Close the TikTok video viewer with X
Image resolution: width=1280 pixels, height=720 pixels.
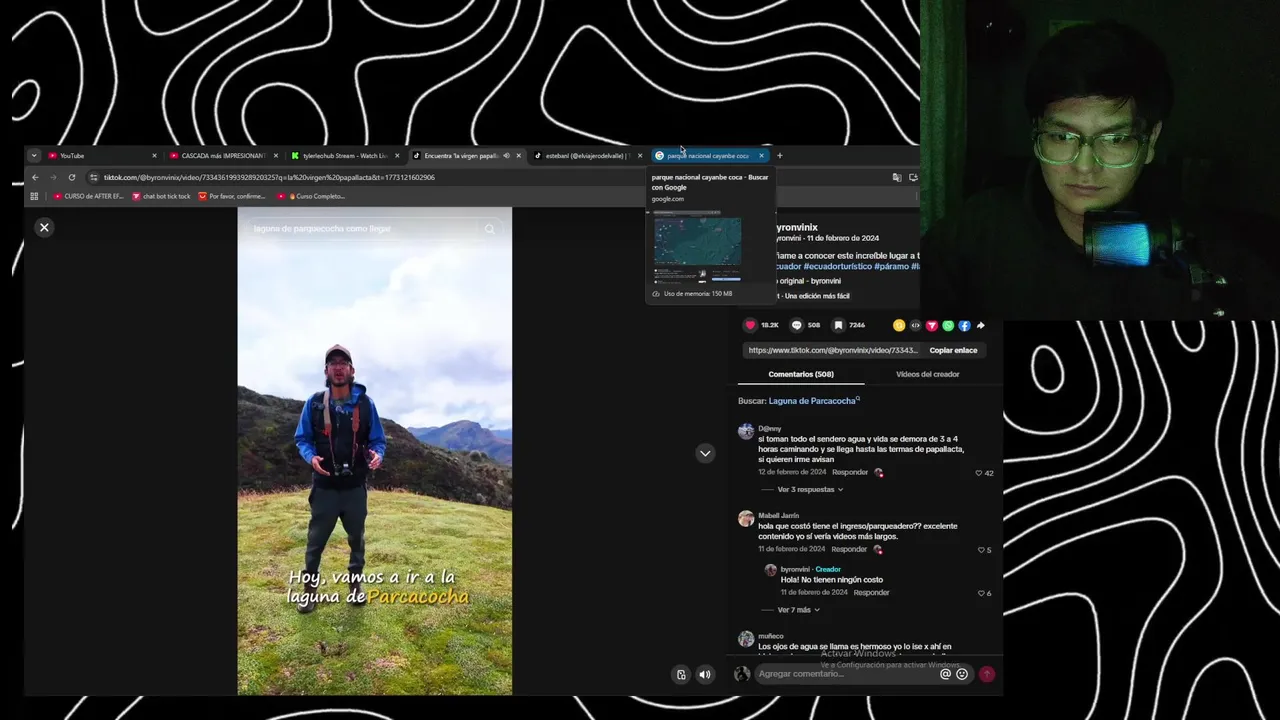pyautogui.click(x=44, y=228)
